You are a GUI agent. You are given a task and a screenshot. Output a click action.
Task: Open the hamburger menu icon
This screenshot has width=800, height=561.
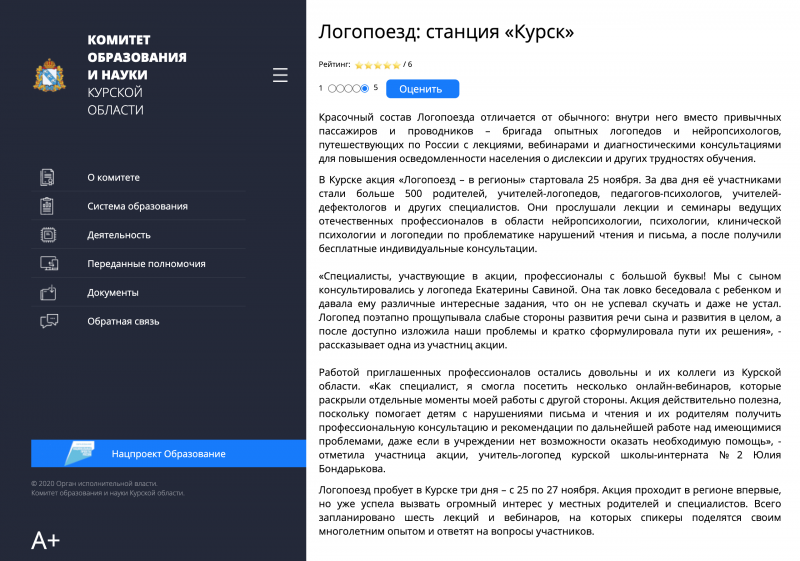point(280,75)
